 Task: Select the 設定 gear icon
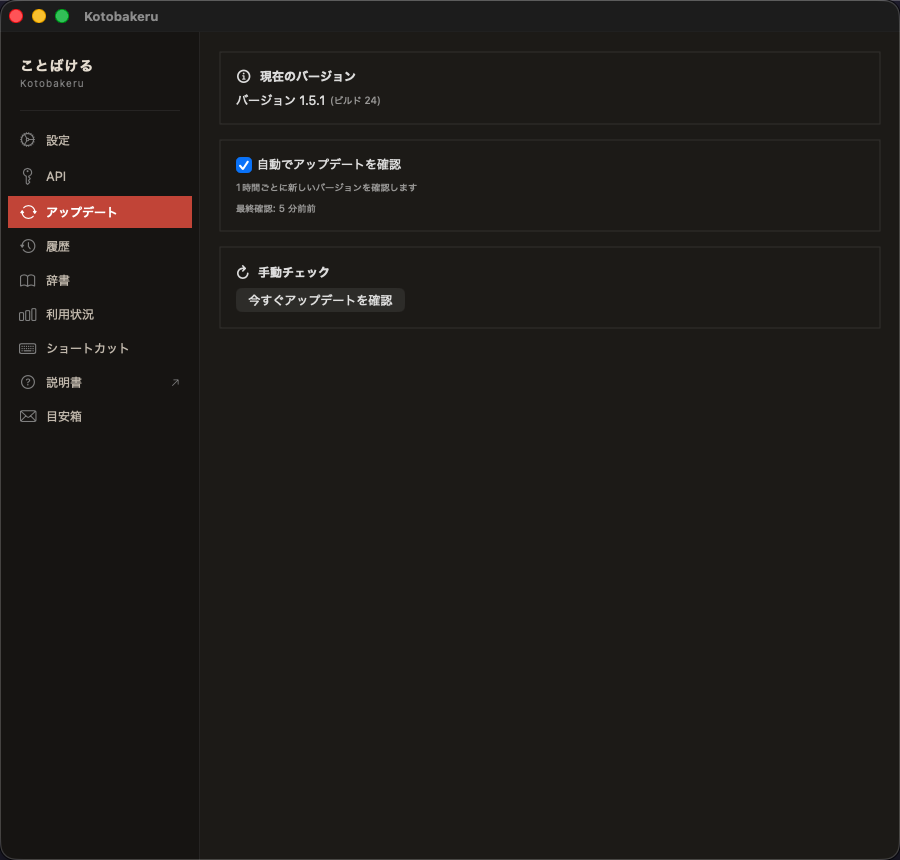tap(27, 140)
